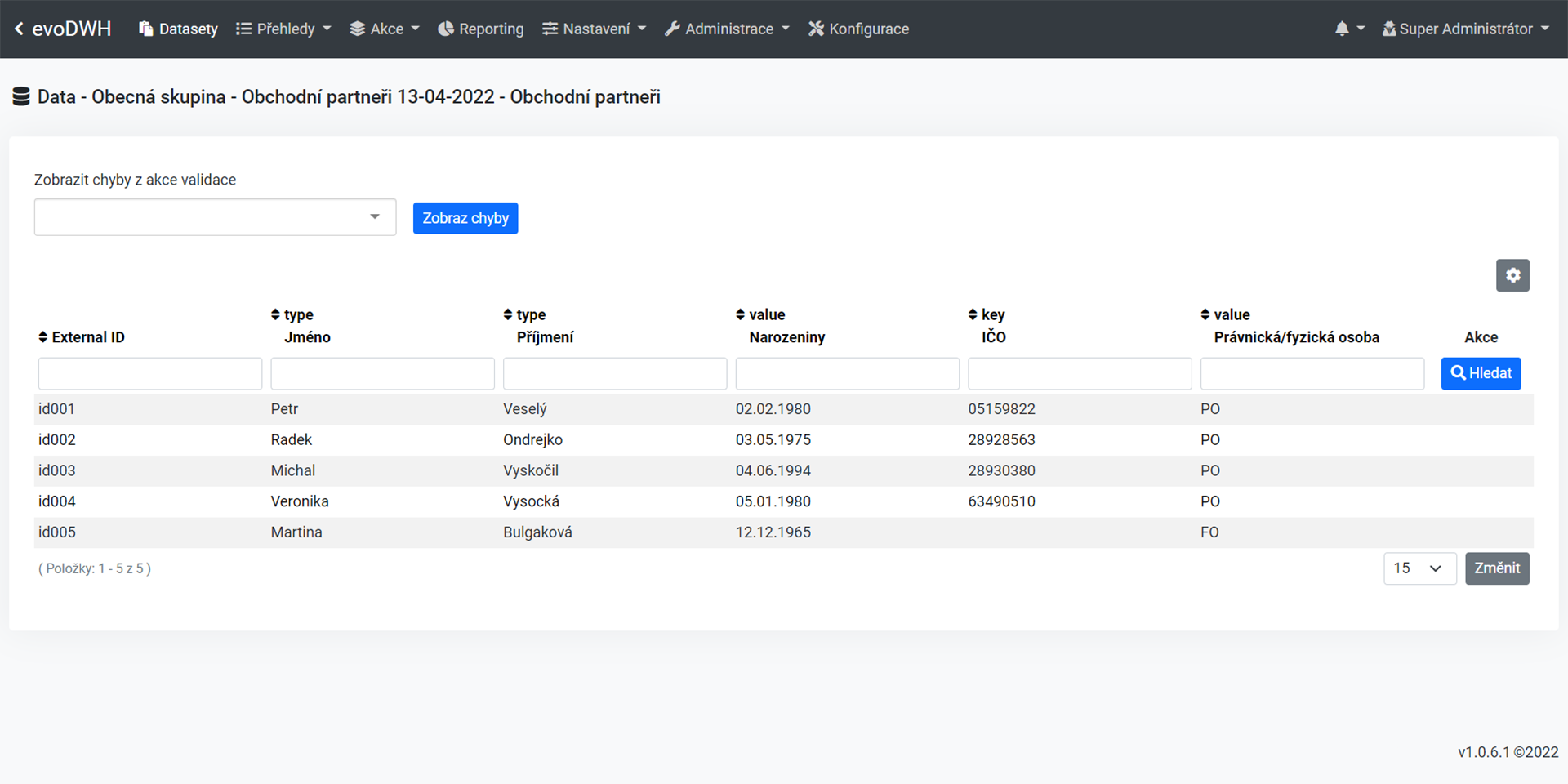Click the name Michal
The height and width of the screenshot is (784, 1568).
(293, 471)
